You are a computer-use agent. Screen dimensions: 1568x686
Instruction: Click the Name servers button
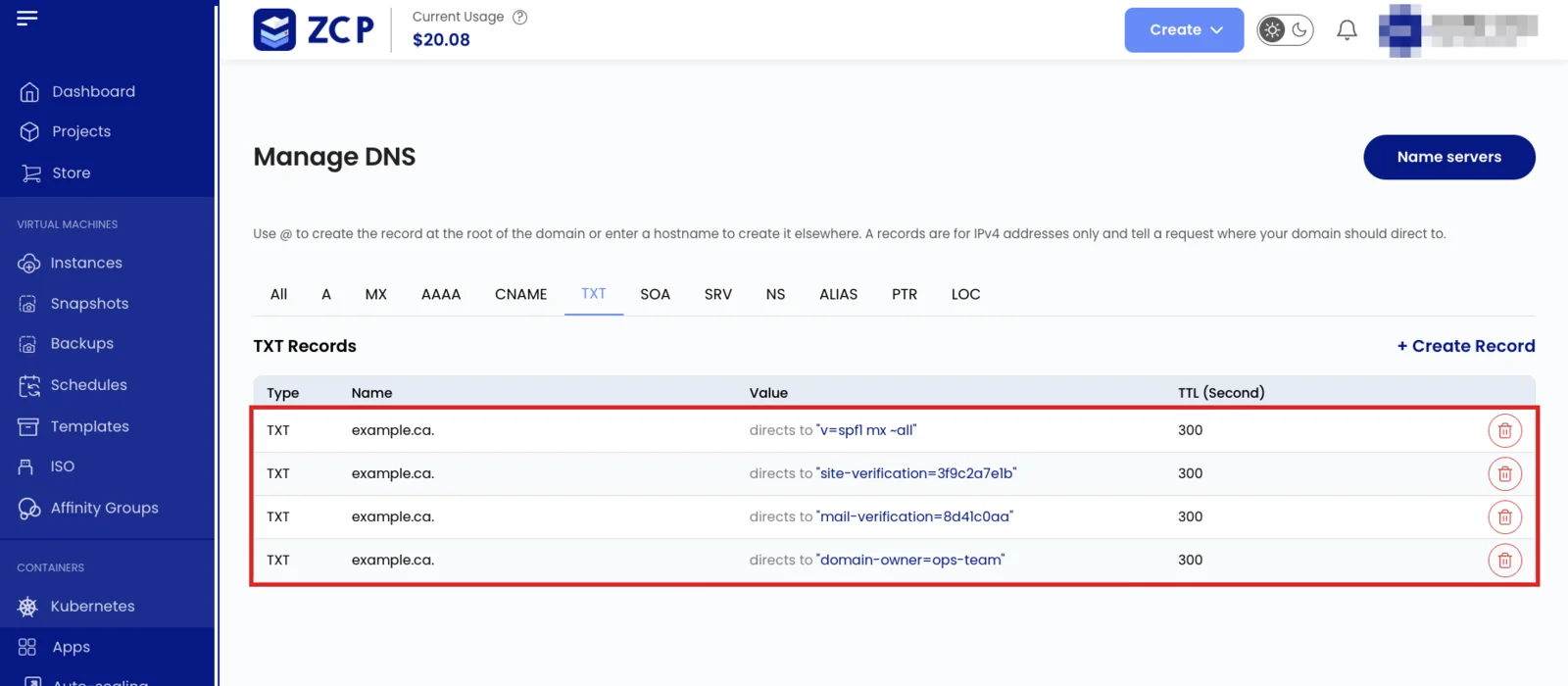[1449, 157]
